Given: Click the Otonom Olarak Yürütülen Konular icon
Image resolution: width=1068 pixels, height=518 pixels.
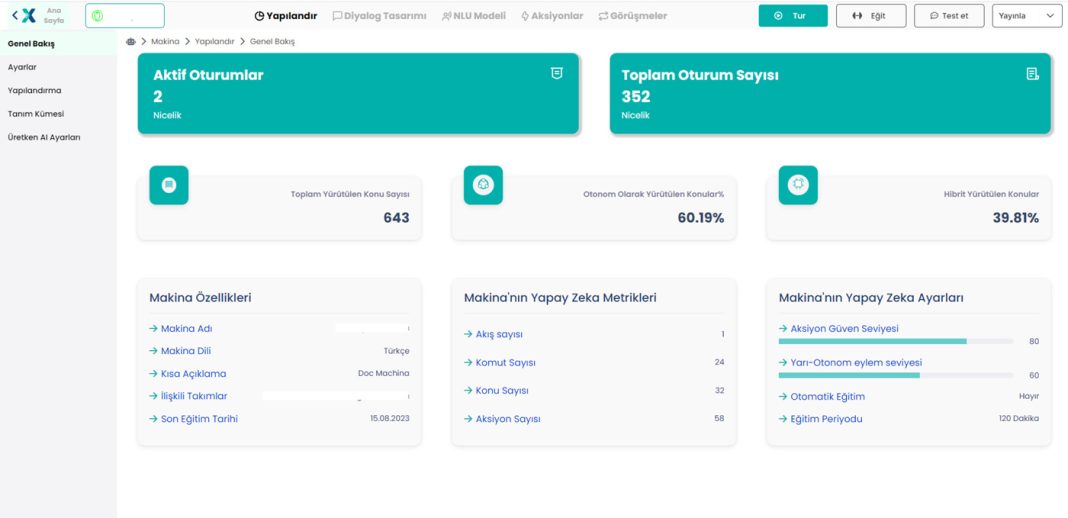Looking at the screenshot, I should click(x=484, y=185).
